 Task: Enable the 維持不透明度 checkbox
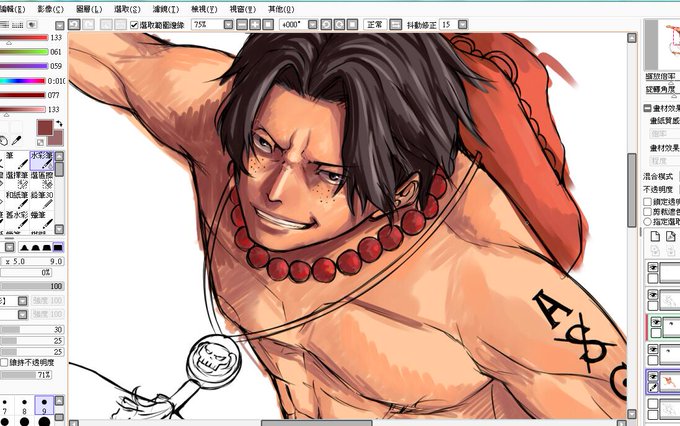[5, 362]
